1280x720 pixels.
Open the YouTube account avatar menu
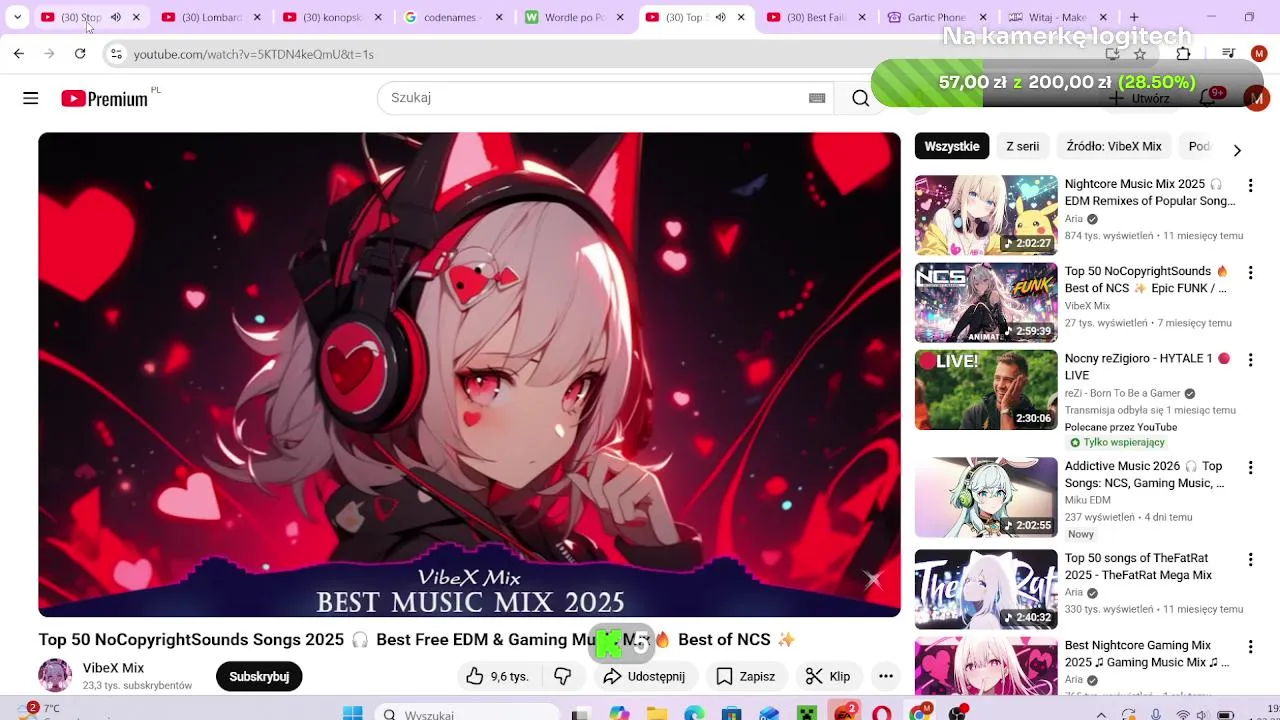pyautogui.click(x=1257, y=98)
